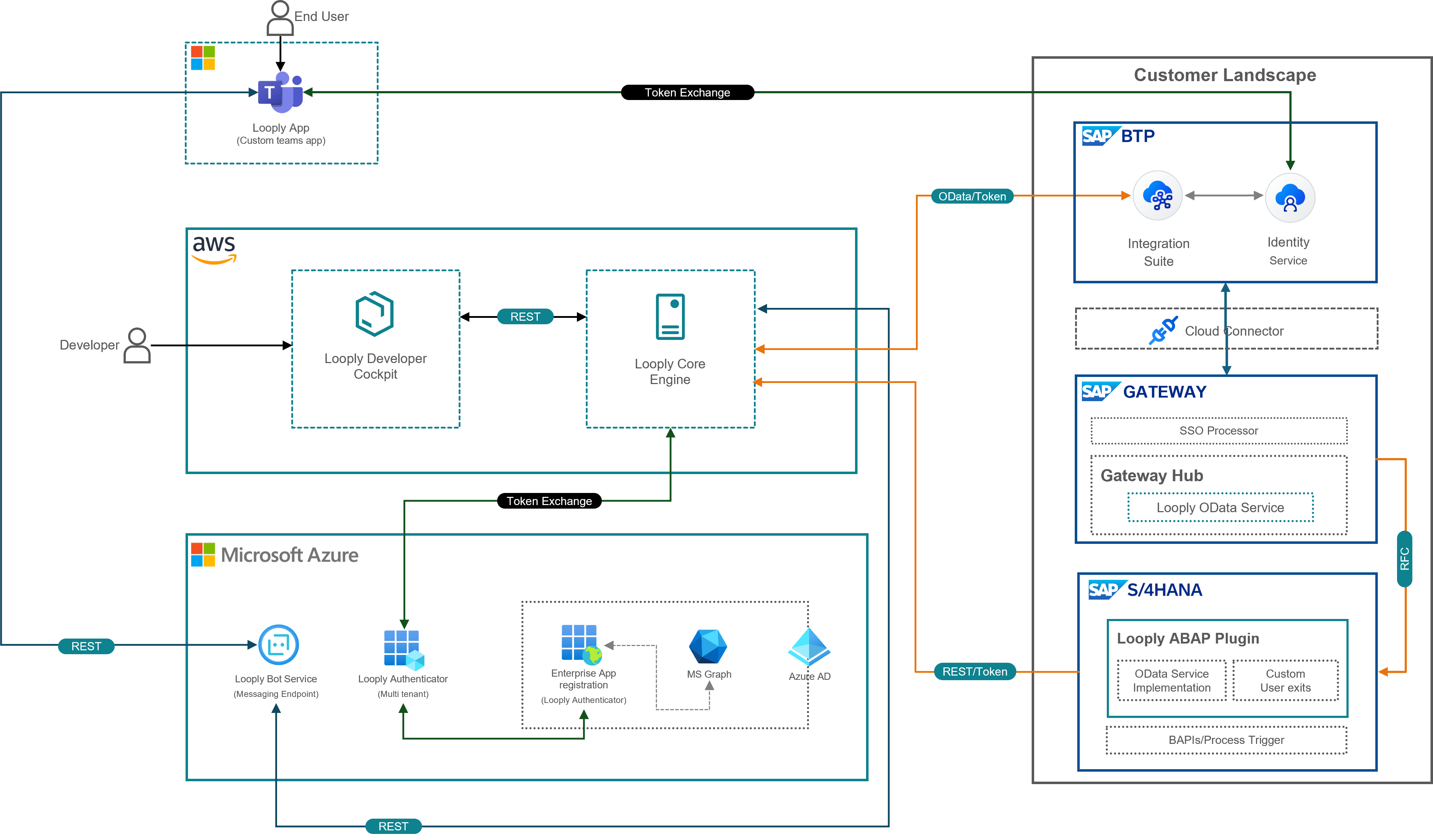Image resolution: width=1433 pixels, height=840 pixels.
Task: Click the REST/Token connector label
Action: click(x=975, y=671)
